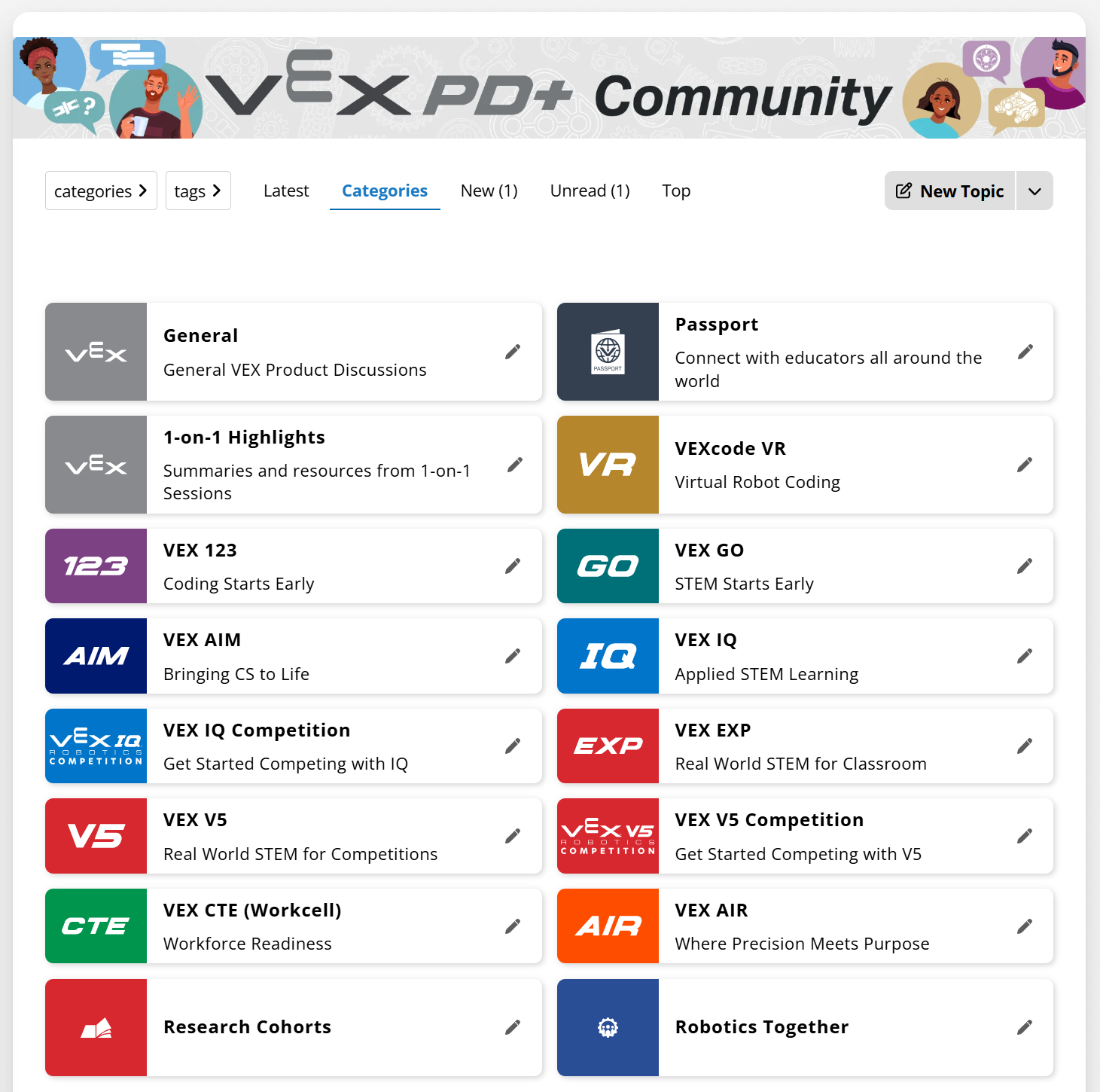This screenshot has width=1100, height=1092.
Task: Click pencil on VEX AIR card
Action: pos(1025,926)
